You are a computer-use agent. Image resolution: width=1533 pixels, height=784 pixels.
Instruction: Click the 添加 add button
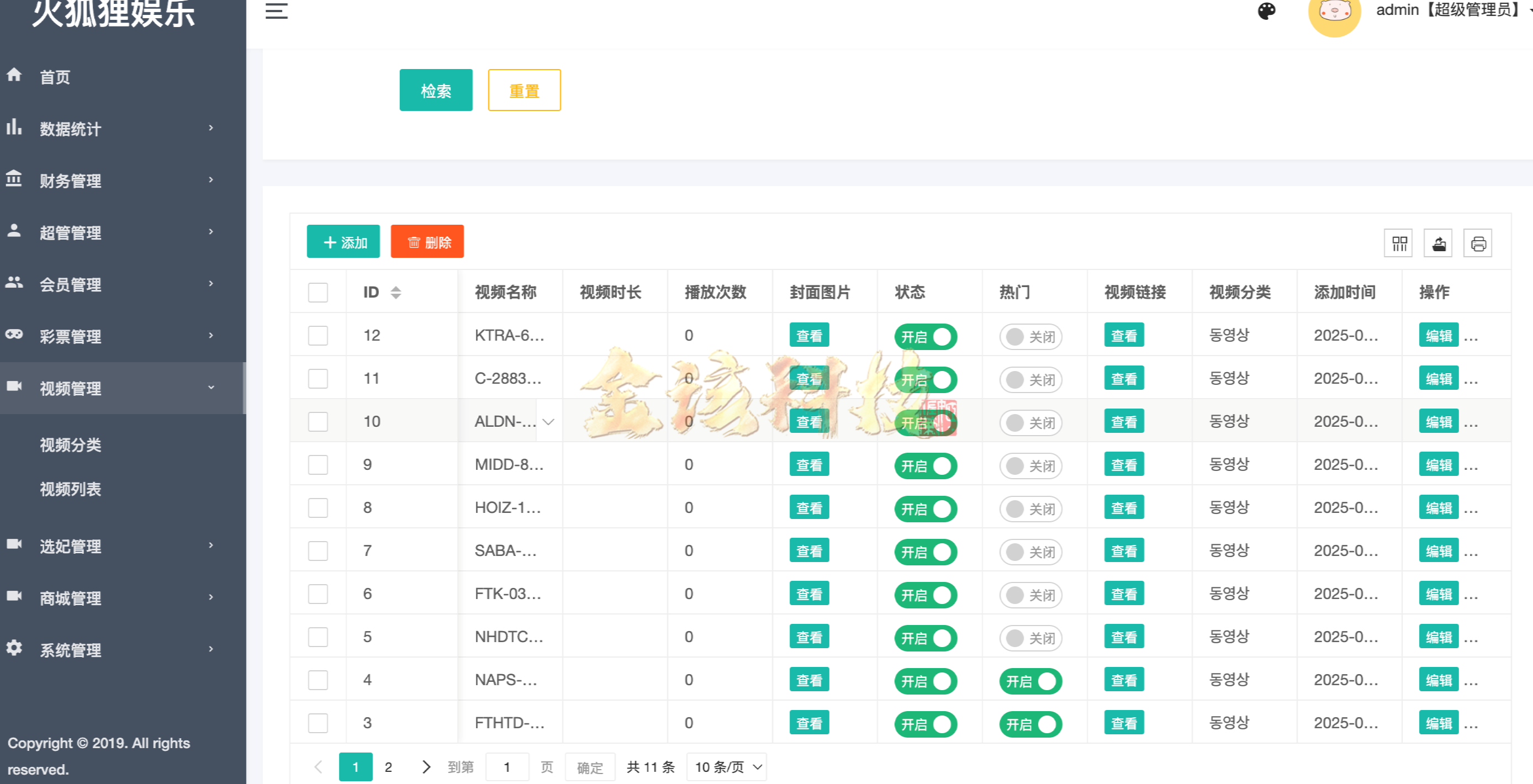(343, 241)
